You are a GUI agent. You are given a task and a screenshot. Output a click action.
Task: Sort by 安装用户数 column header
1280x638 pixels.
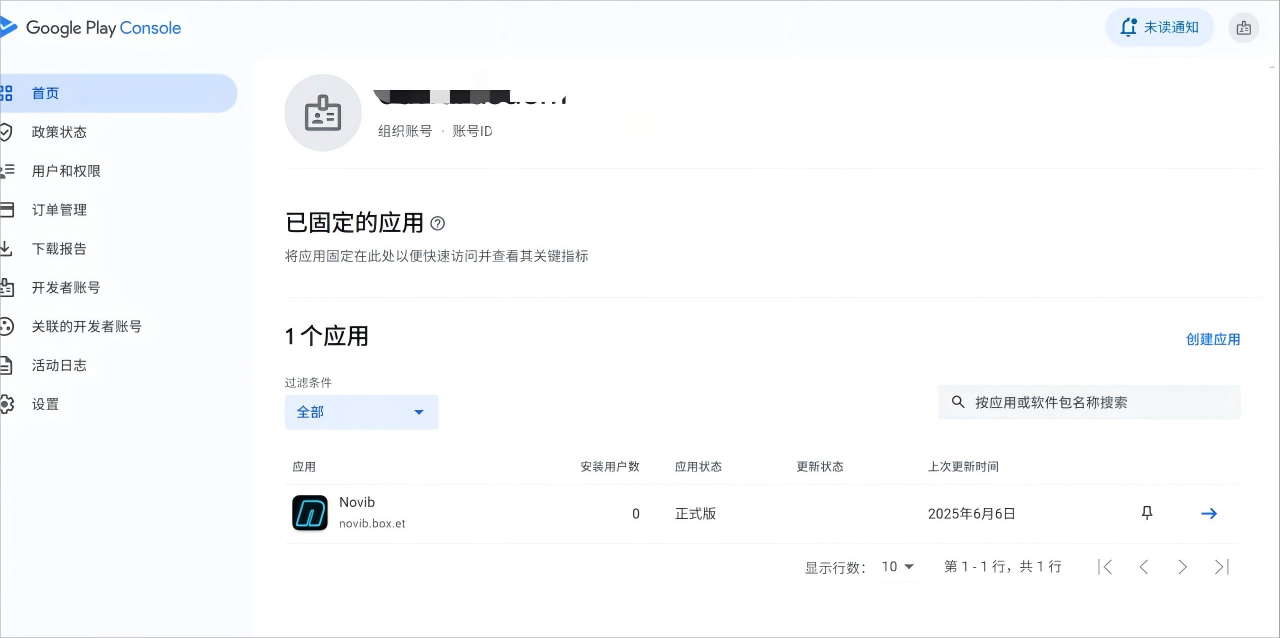(610, 467)
